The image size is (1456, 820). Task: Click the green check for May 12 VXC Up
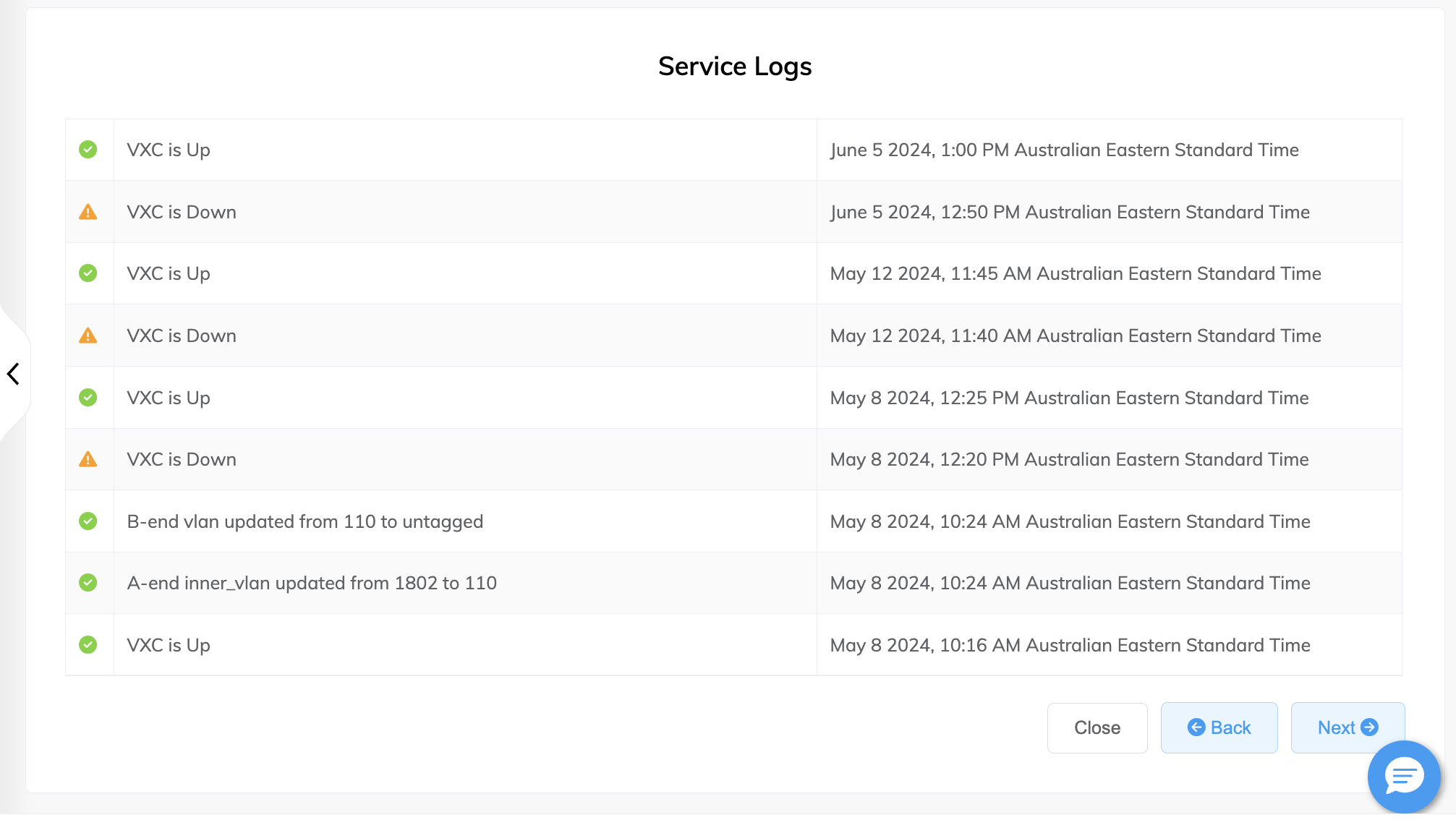coord(88,273)
